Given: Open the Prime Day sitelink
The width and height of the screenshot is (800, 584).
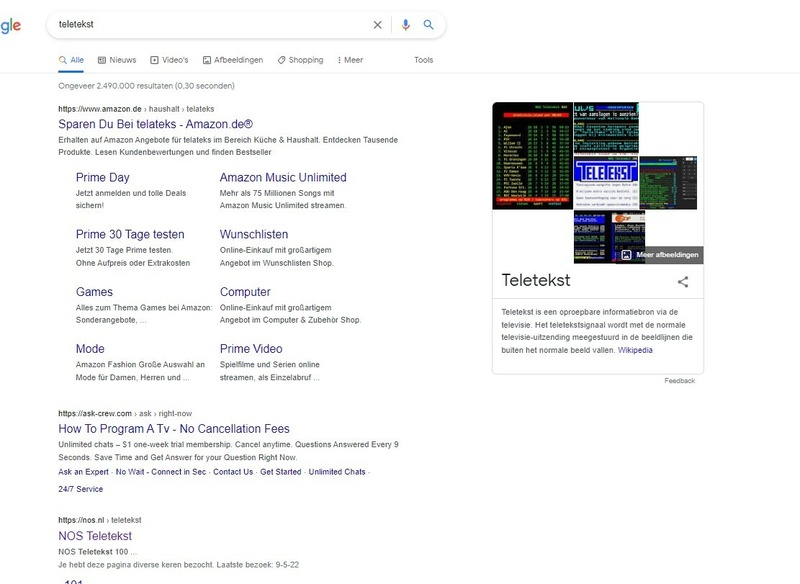Looking at the screenshot, I should (103, 177).
